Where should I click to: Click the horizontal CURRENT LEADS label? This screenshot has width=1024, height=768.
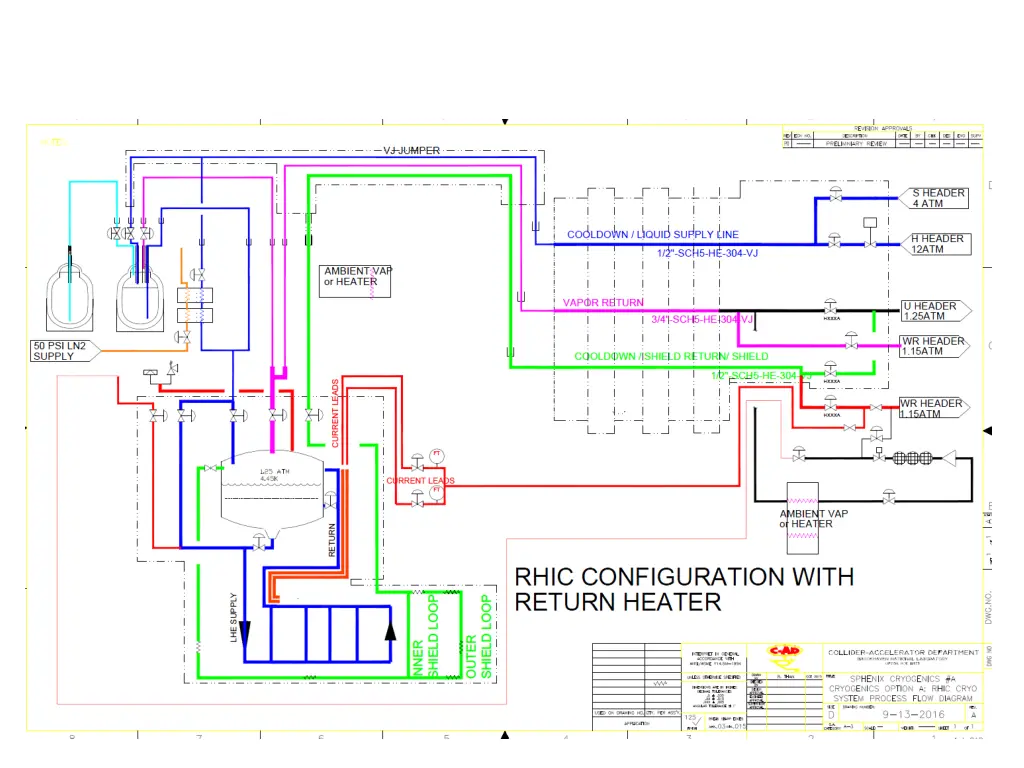(x=420, y=481)
